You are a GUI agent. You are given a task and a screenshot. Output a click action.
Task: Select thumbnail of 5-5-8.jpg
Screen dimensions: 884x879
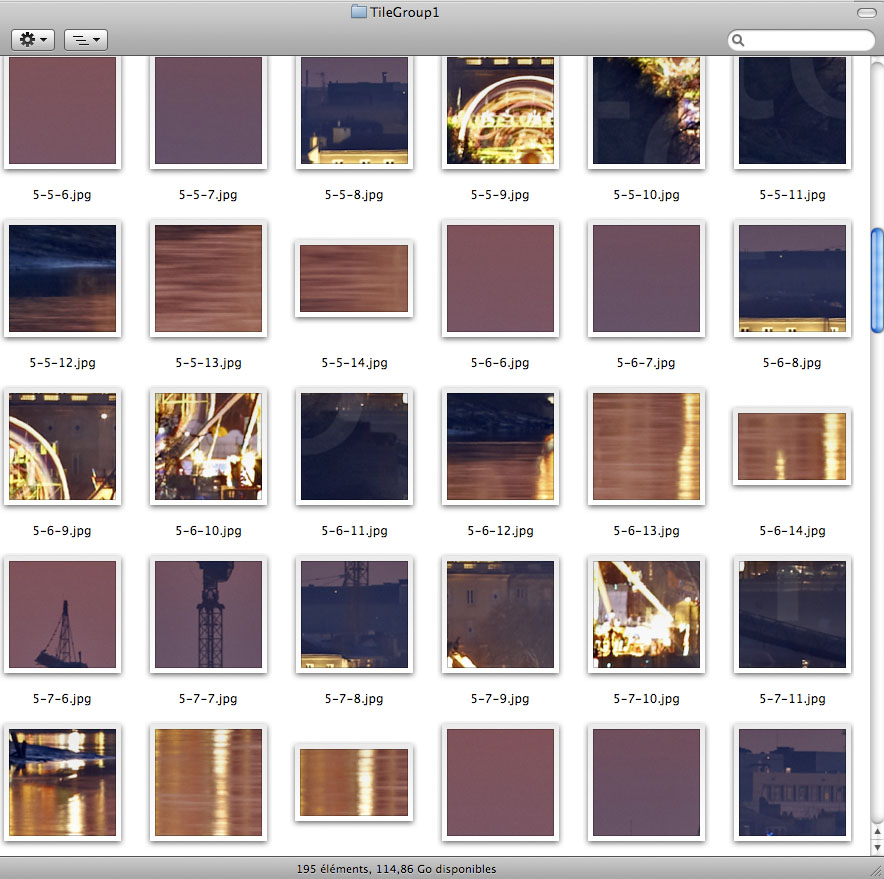354,111
